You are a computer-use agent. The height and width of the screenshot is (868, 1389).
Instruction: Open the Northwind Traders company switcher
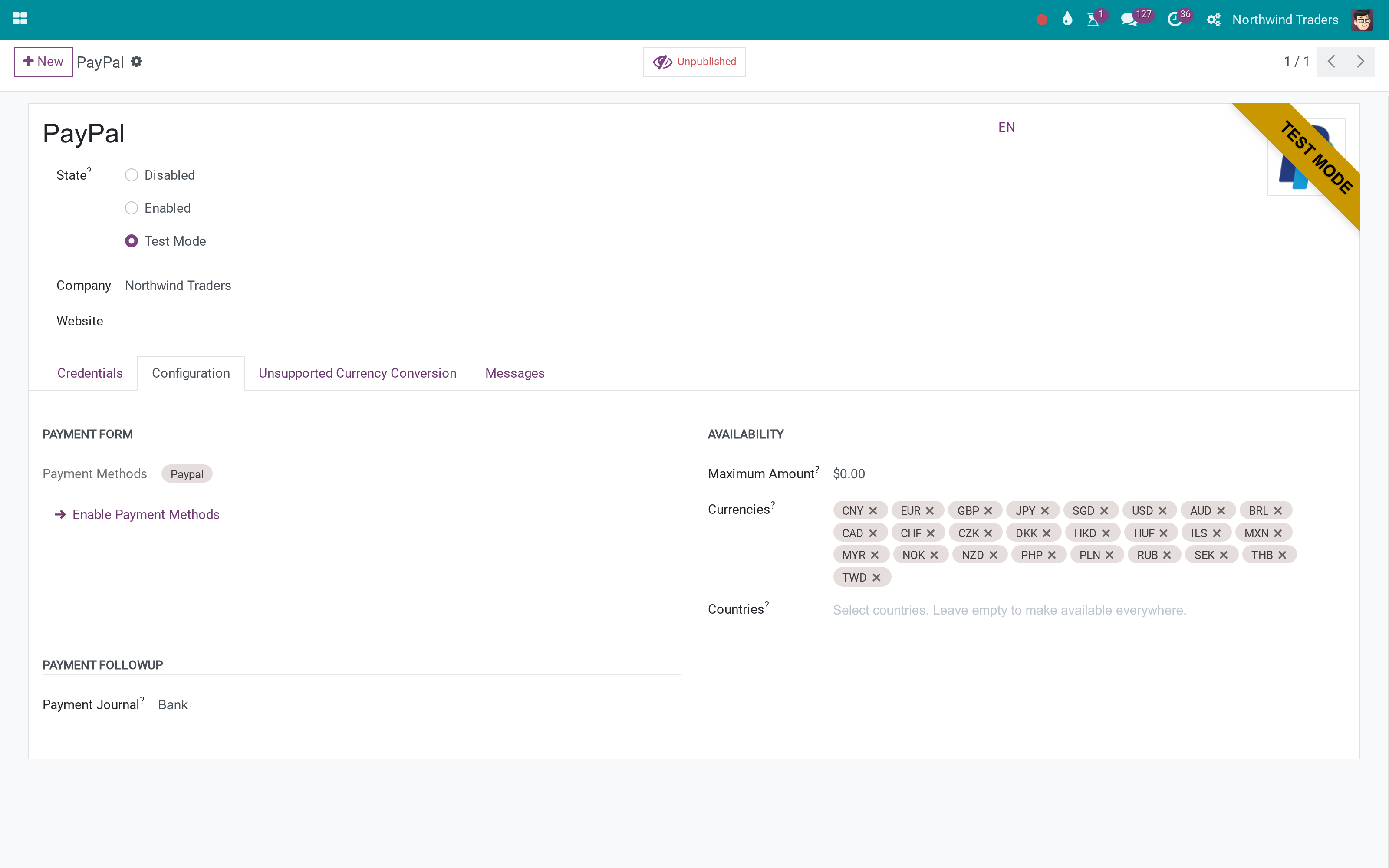(x=1285, y=20)
